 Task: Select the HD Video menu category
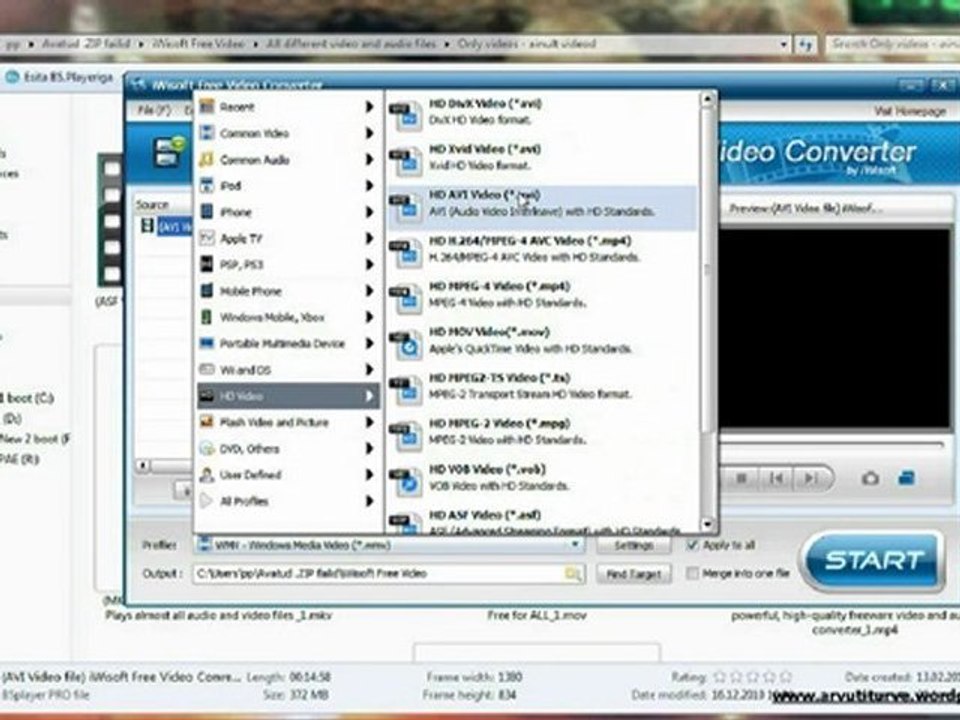pos(288,396)
